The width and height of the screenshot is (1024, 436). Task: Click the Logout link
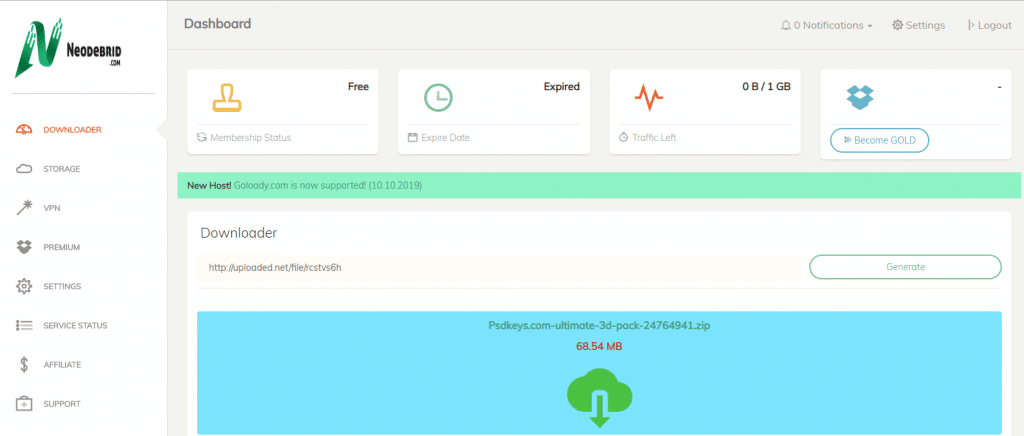990,25
